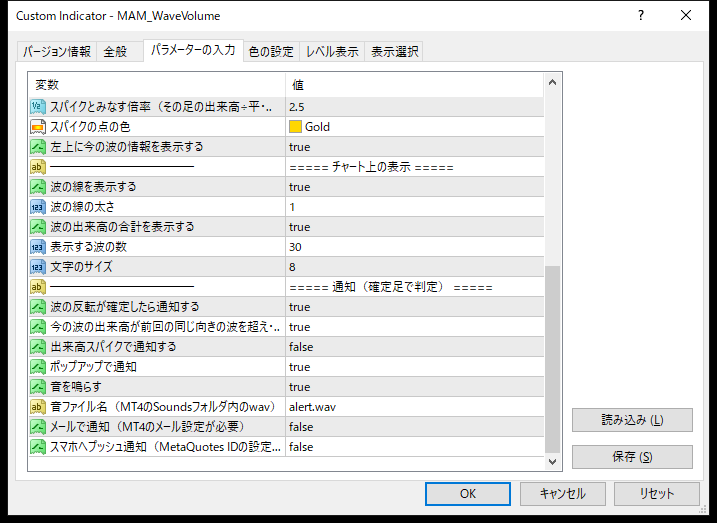Select the value 8 of 文字のサイズ
717x523 pixels.
click(292, 267)
